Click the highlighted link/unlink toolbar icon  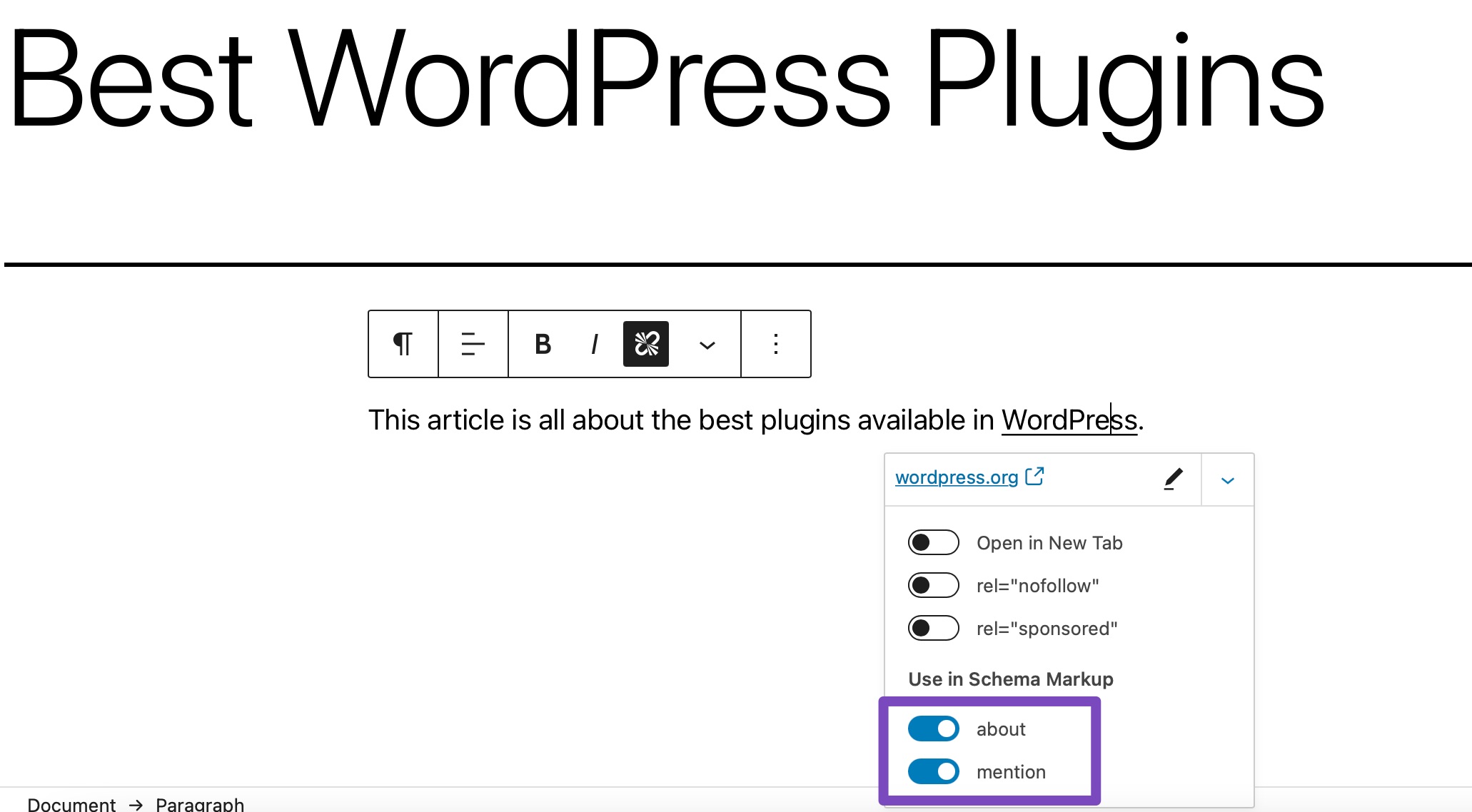point(646,344)
